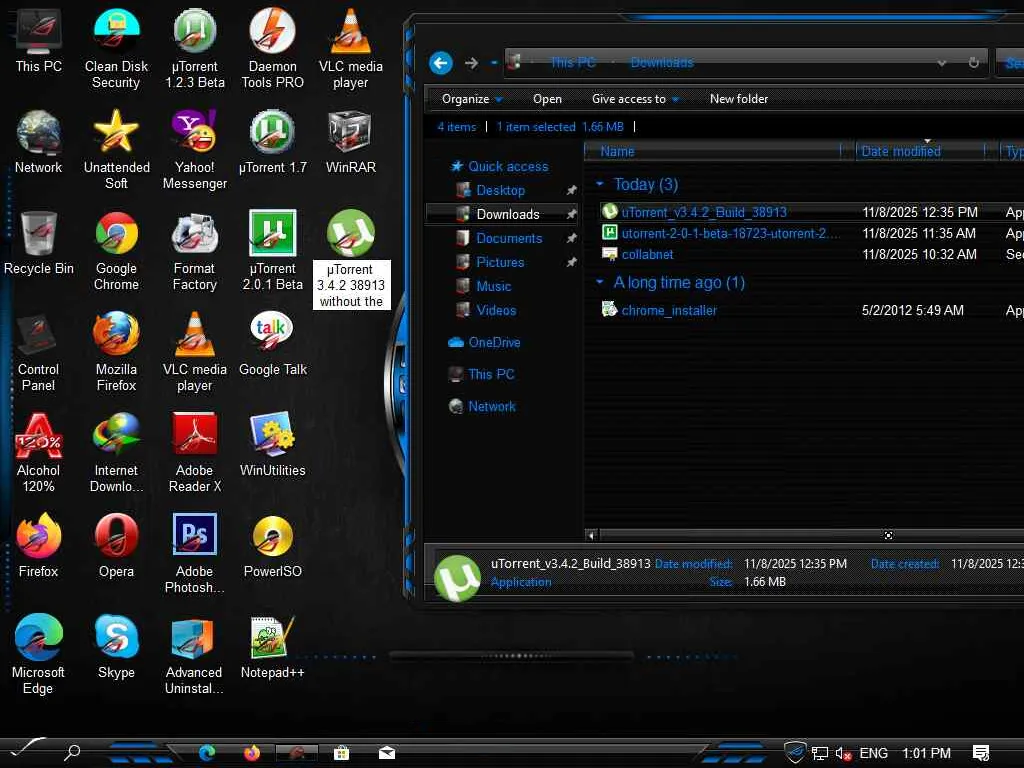Select the uTorrent_v3.4.2_Build_38913 file
The image size is (1024, 768).
[704, 212]
